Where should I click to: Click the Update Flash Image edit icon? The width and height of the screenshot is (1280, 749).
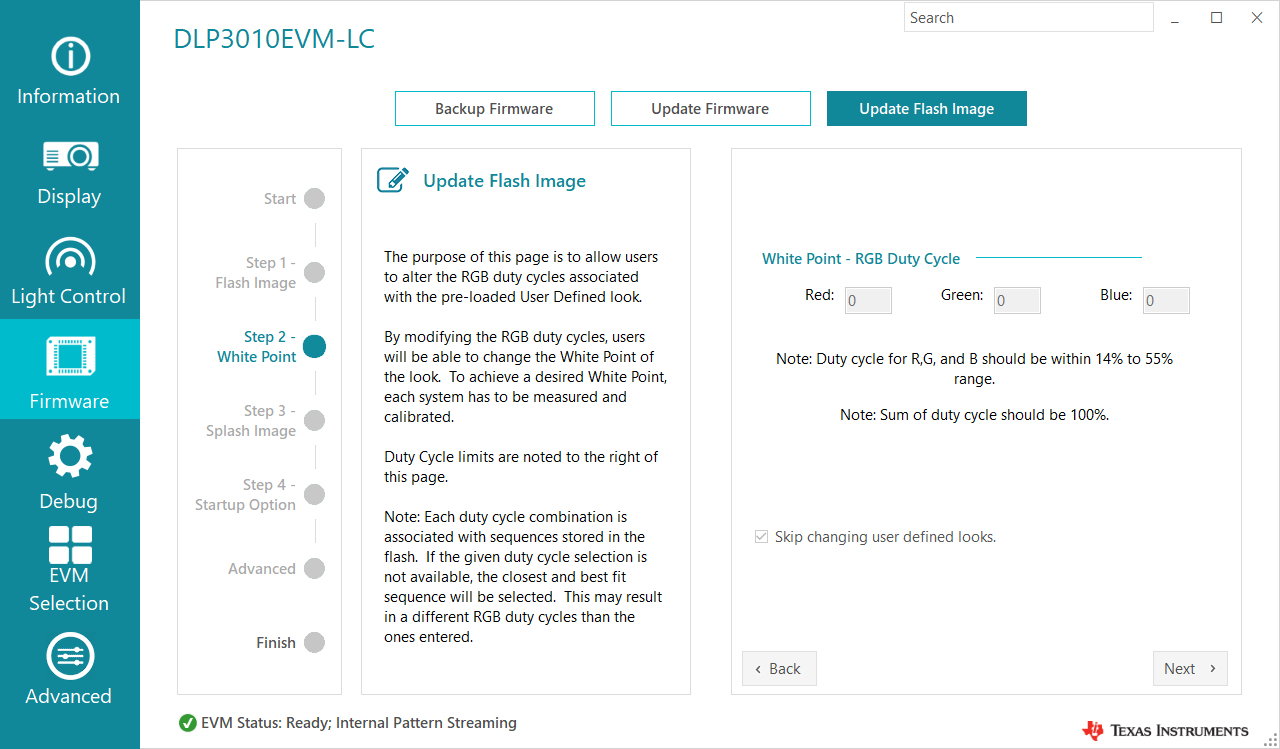tap(392, 180)
